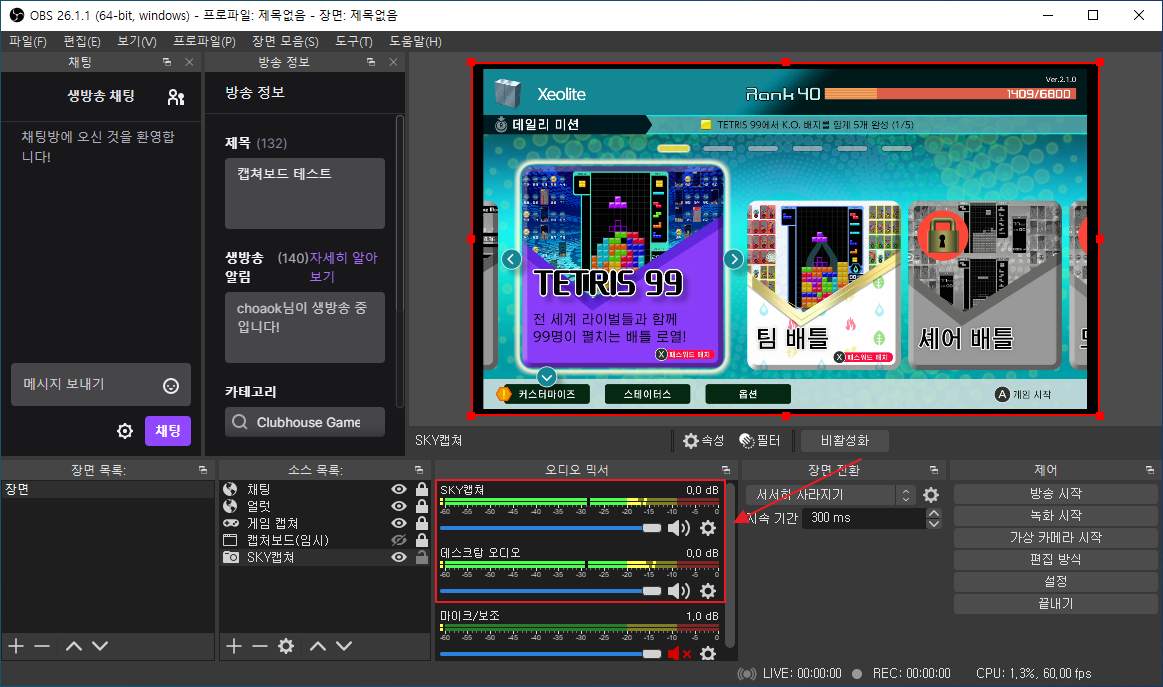The image size is (1163, 687).
Task: Open 속성 properties for SKY캡쳐 source
Action: pyautogui.click(x=703, y=441)
